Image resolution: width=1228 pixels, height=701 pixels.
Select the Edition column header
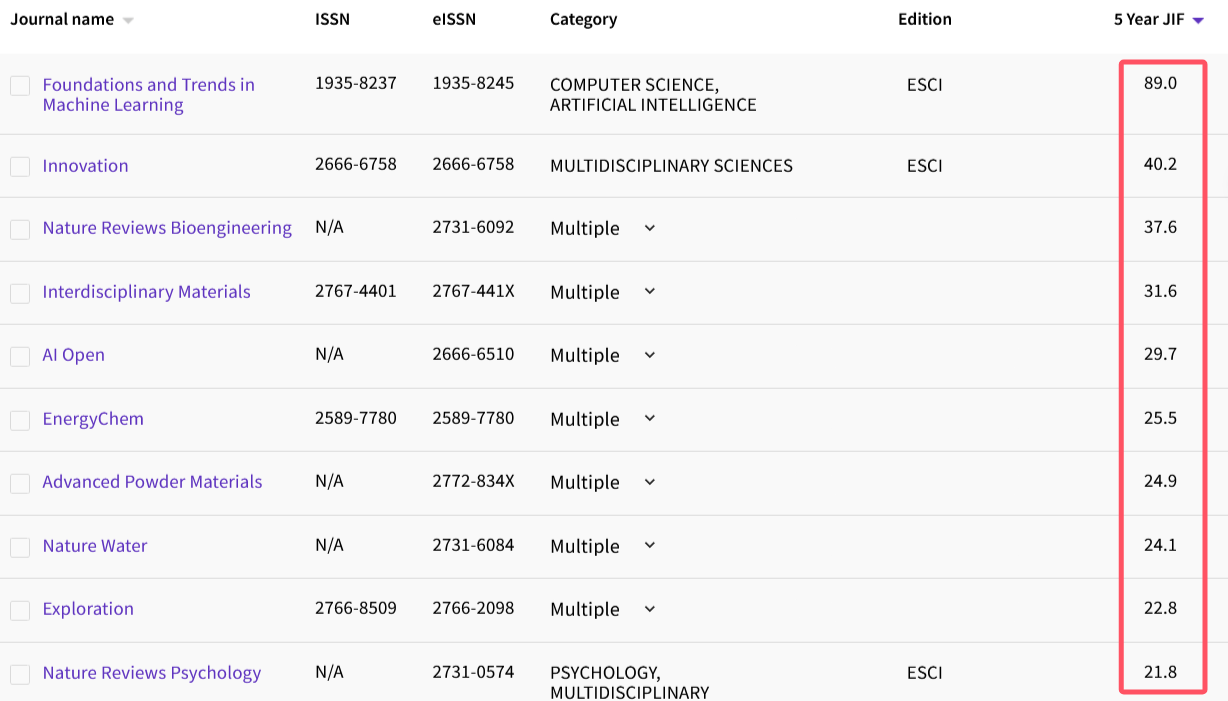[924, 19]
